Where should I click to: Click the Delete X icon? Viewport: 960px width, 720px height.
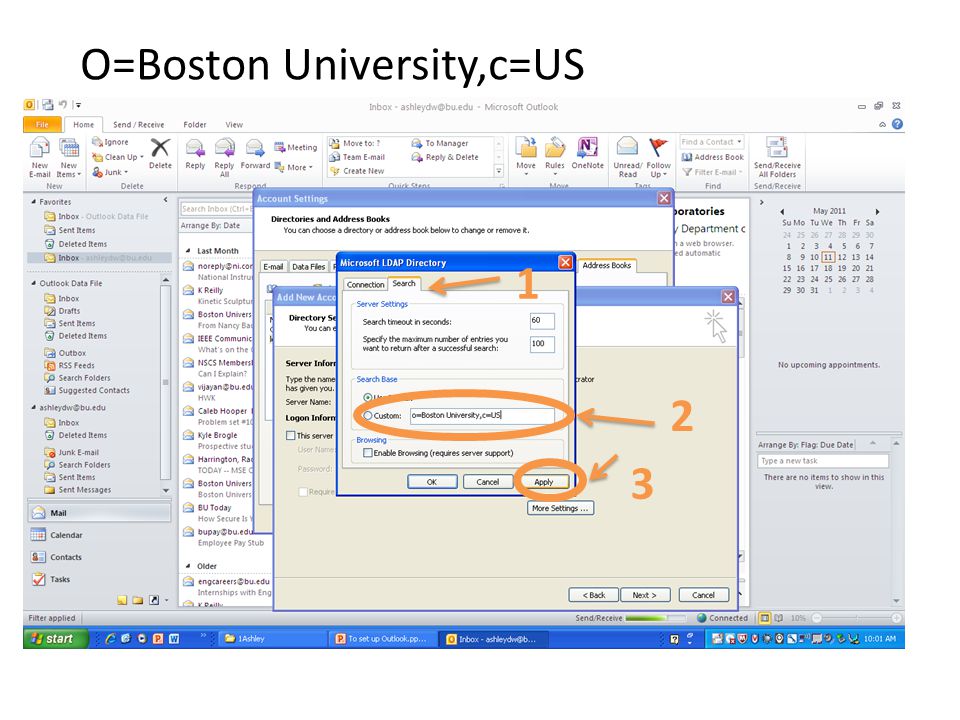tap(160, 147)
